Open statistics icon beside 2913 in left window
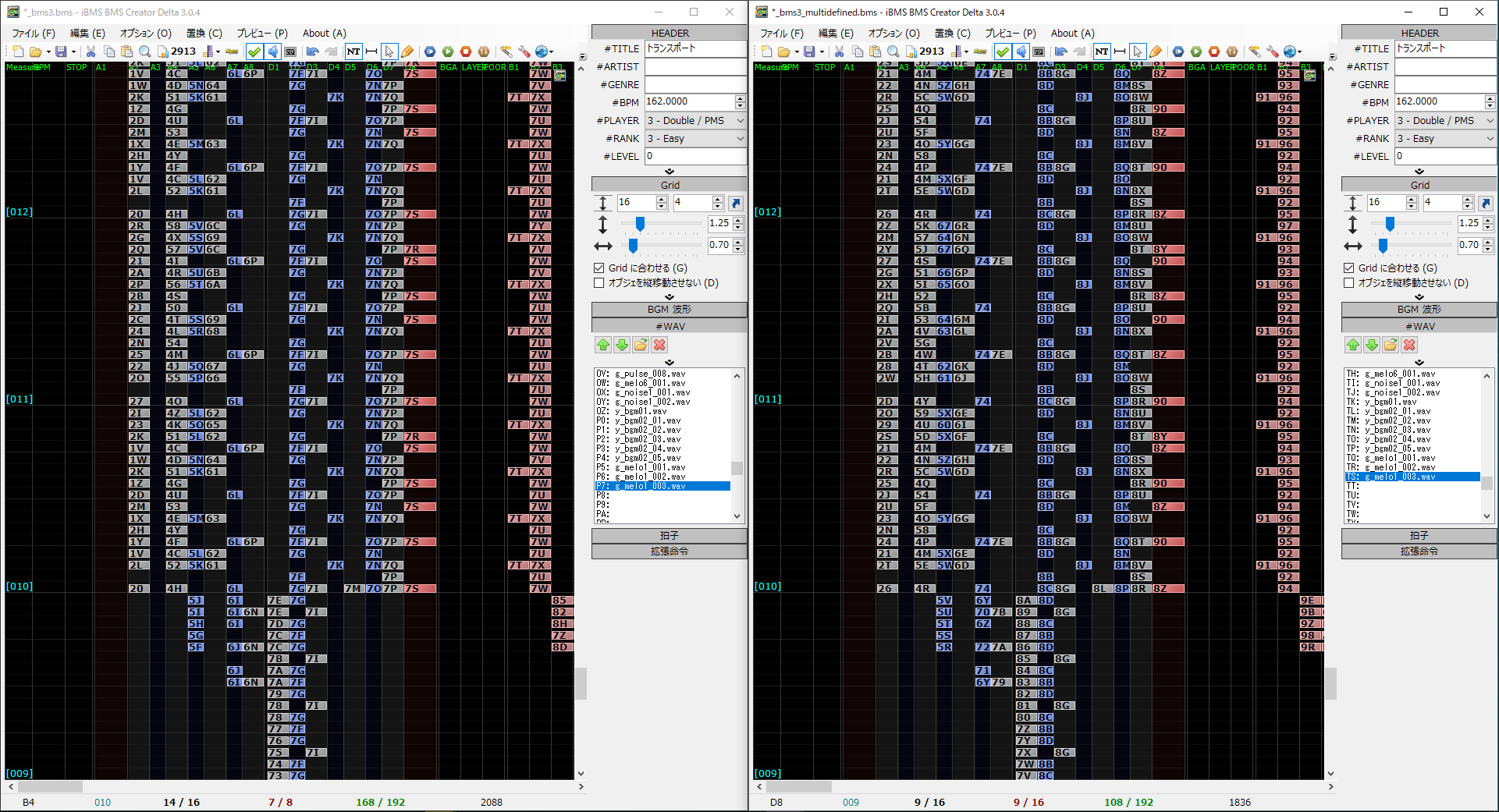 pyautogui.click(x=162, y=51)
